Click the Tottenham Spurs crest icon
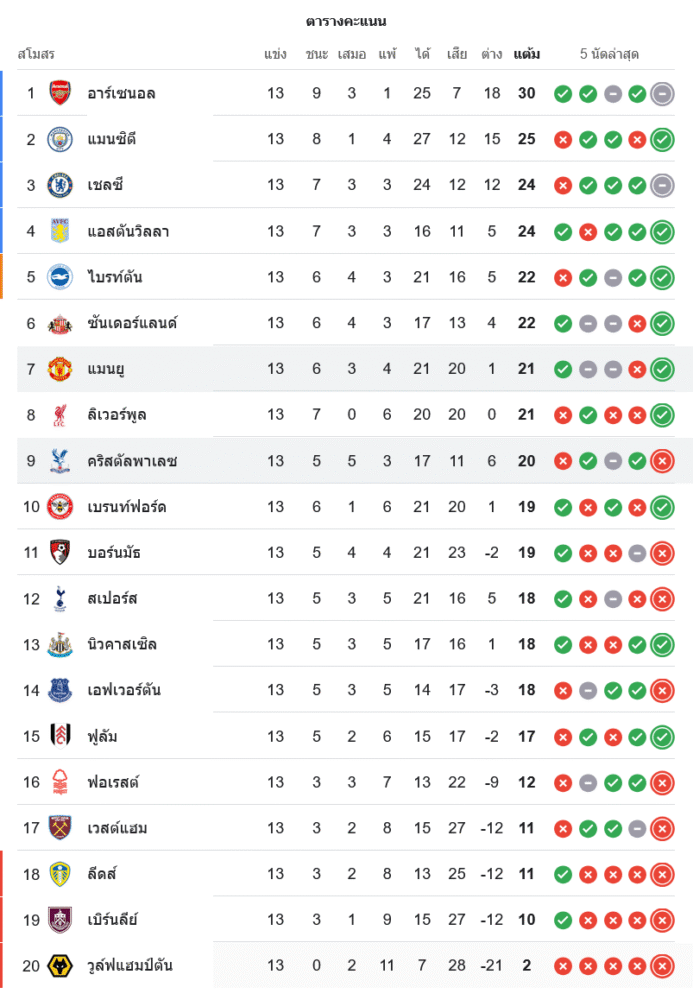This screenshot has width=693, height=1000. click(x=60, y=599)
